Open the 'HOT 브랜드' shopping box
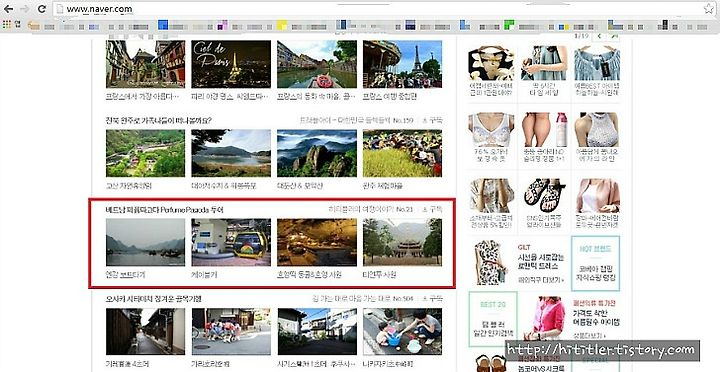 (596, 264)
